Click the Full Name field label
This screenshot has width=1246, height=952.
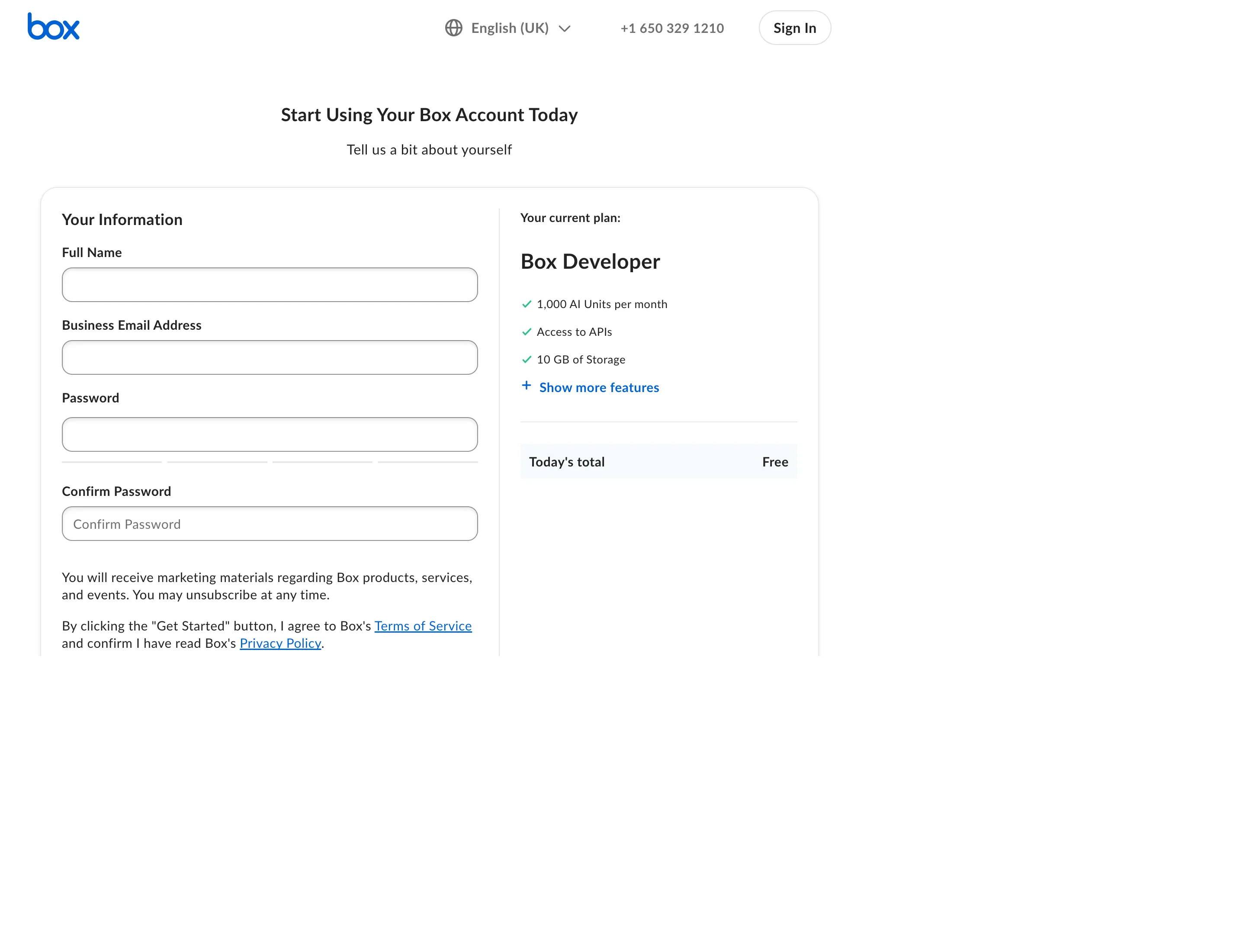(x=92, y=253)
